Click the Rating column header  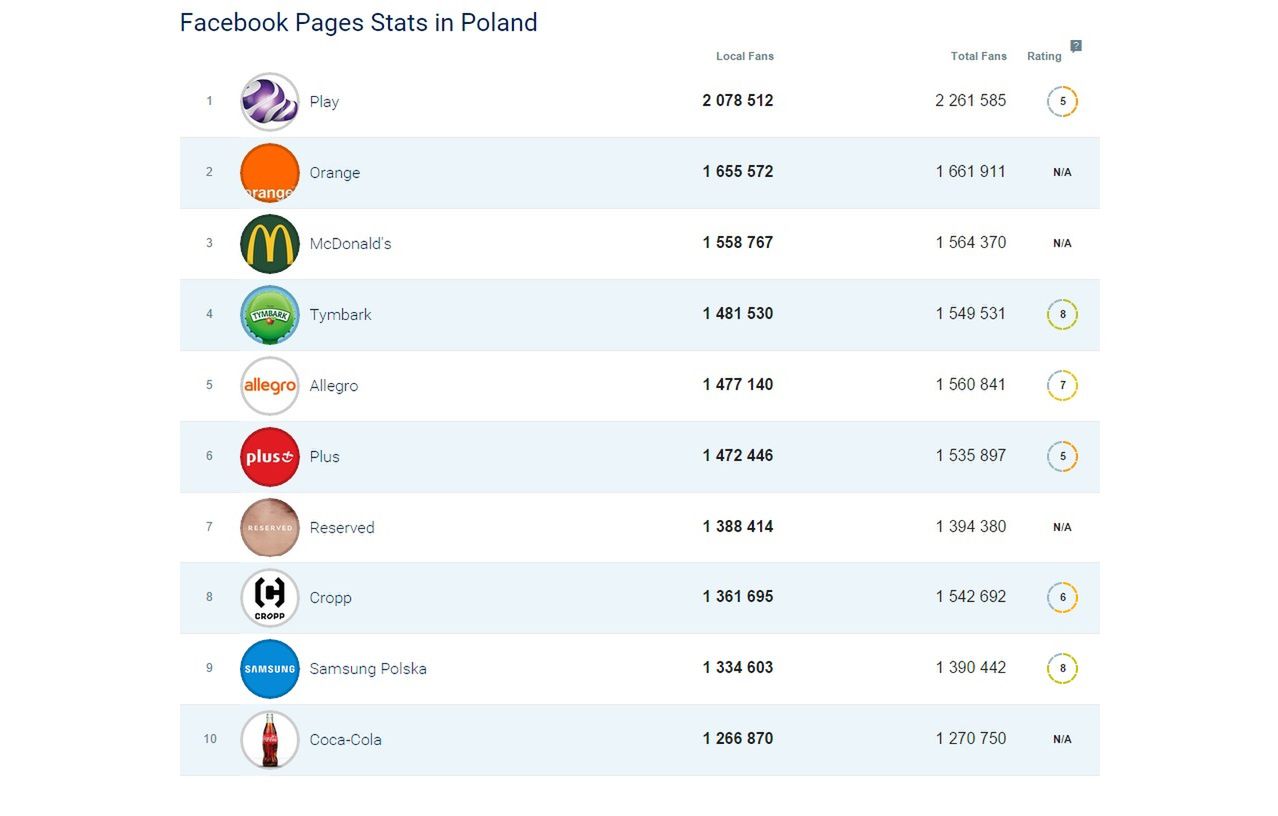click(1044, 56)
